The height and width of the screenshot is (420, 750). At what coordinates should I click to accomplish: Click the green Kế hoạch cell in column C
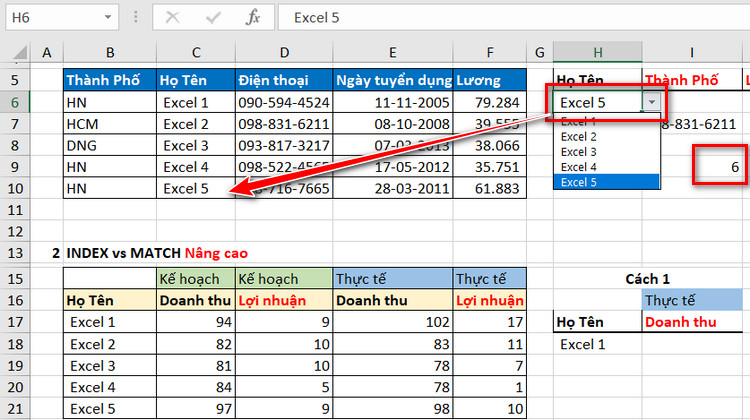(x=196, y=278)
